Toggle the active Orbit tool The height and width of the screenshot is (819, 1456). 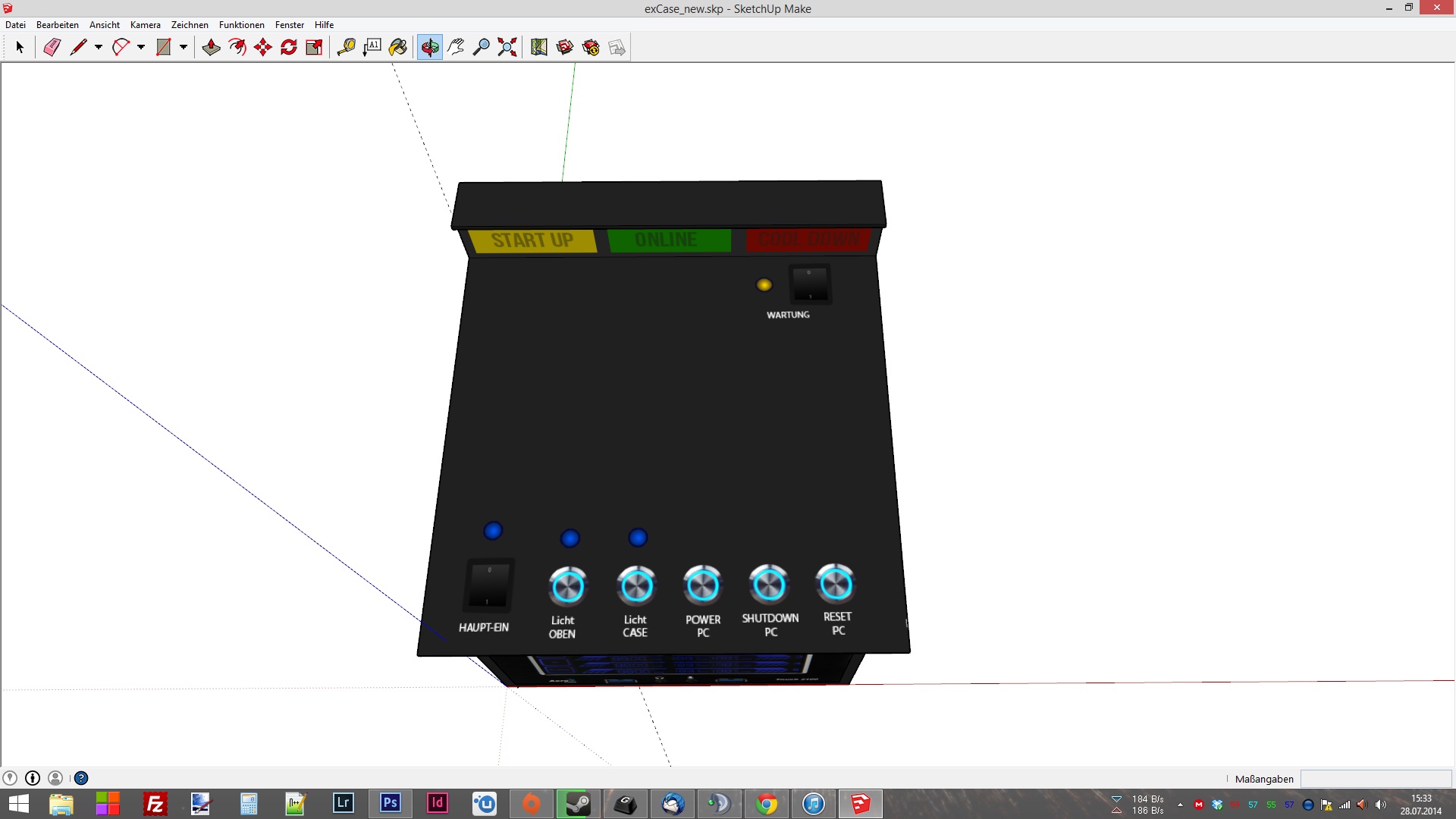(429, 47)
